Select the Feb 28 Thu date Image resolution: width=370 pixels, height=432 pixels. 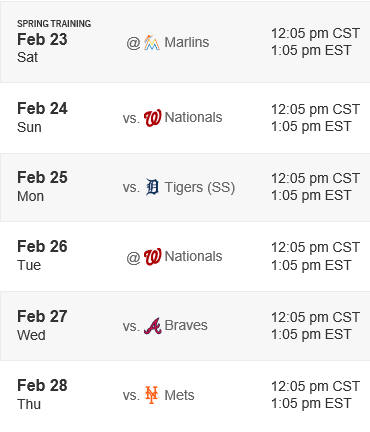[x=42, y=395]
